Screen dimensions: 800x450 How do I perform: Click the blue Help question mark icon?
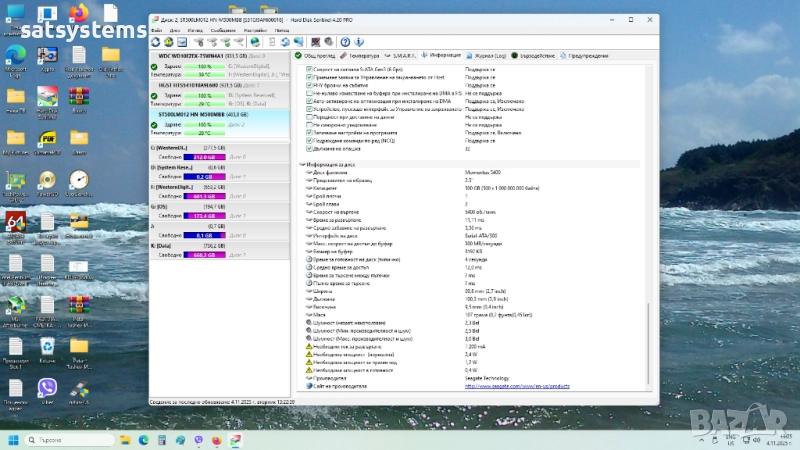(x=345, y=41)
